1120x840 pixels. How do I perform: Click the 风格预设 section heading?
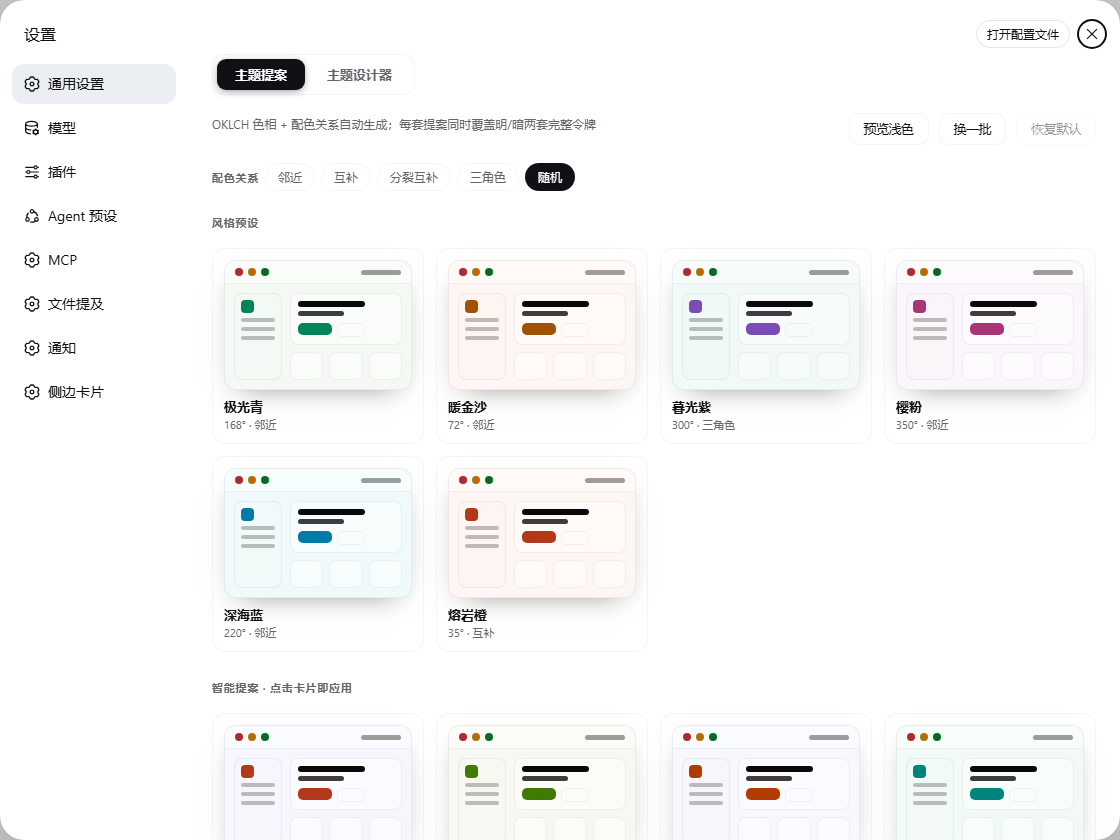[235, 223]
